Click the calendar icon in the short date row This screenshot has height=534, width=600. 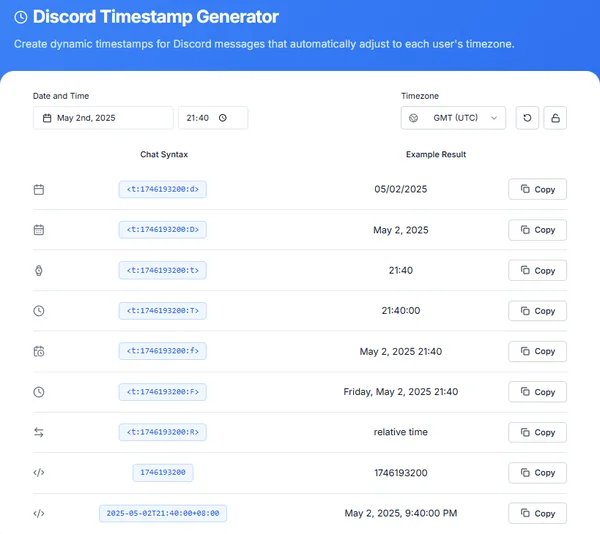[x=39, y=189]
